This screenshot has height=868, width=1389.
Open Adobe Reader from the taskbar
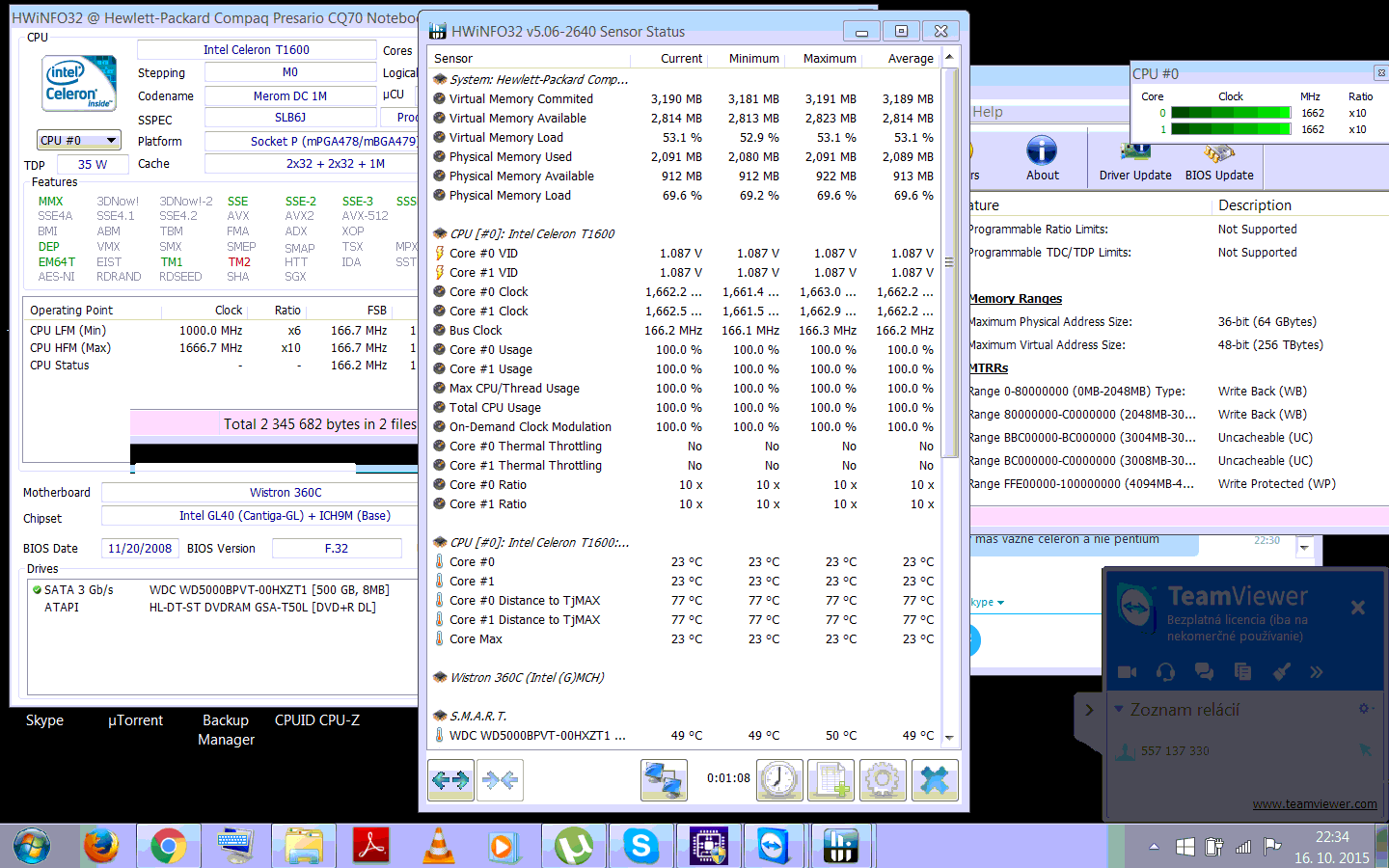point(371,847)
